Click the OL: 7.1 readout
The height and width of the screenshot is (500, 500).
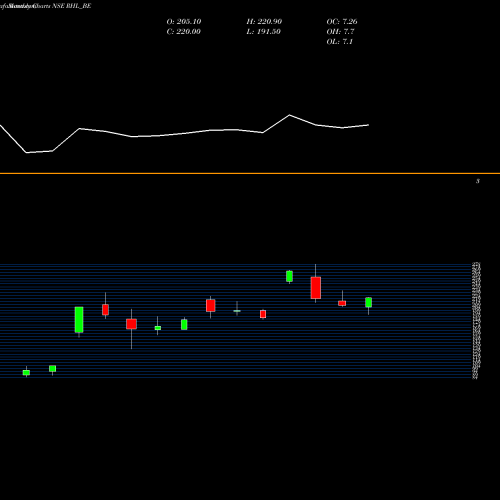339,42
